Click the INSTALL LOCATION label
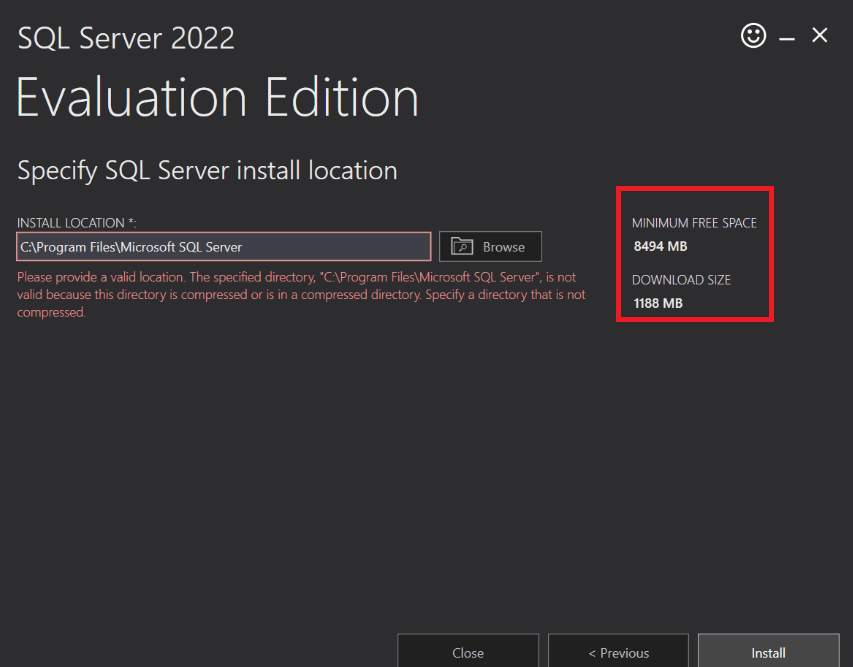Screen dimensions: 853x667 coord(76,223)
